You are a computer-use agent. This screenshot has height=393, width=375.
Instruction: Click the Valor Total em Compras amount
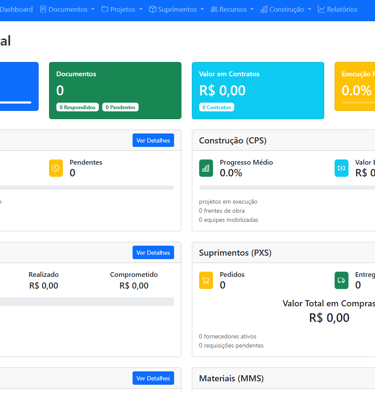point(329,318)
